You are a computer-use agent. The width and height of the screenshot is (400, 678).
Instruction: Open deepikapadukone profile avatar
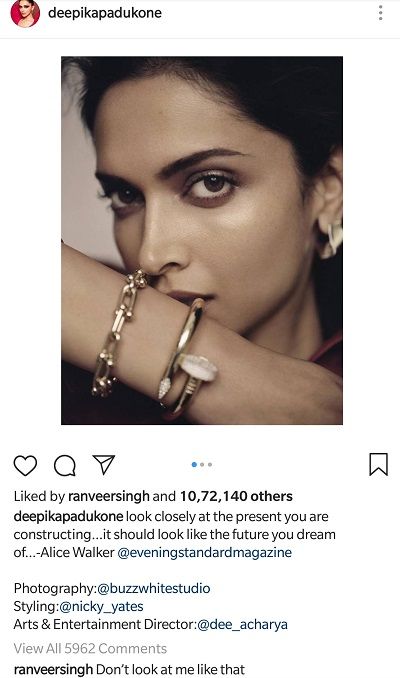click(25, 13)
